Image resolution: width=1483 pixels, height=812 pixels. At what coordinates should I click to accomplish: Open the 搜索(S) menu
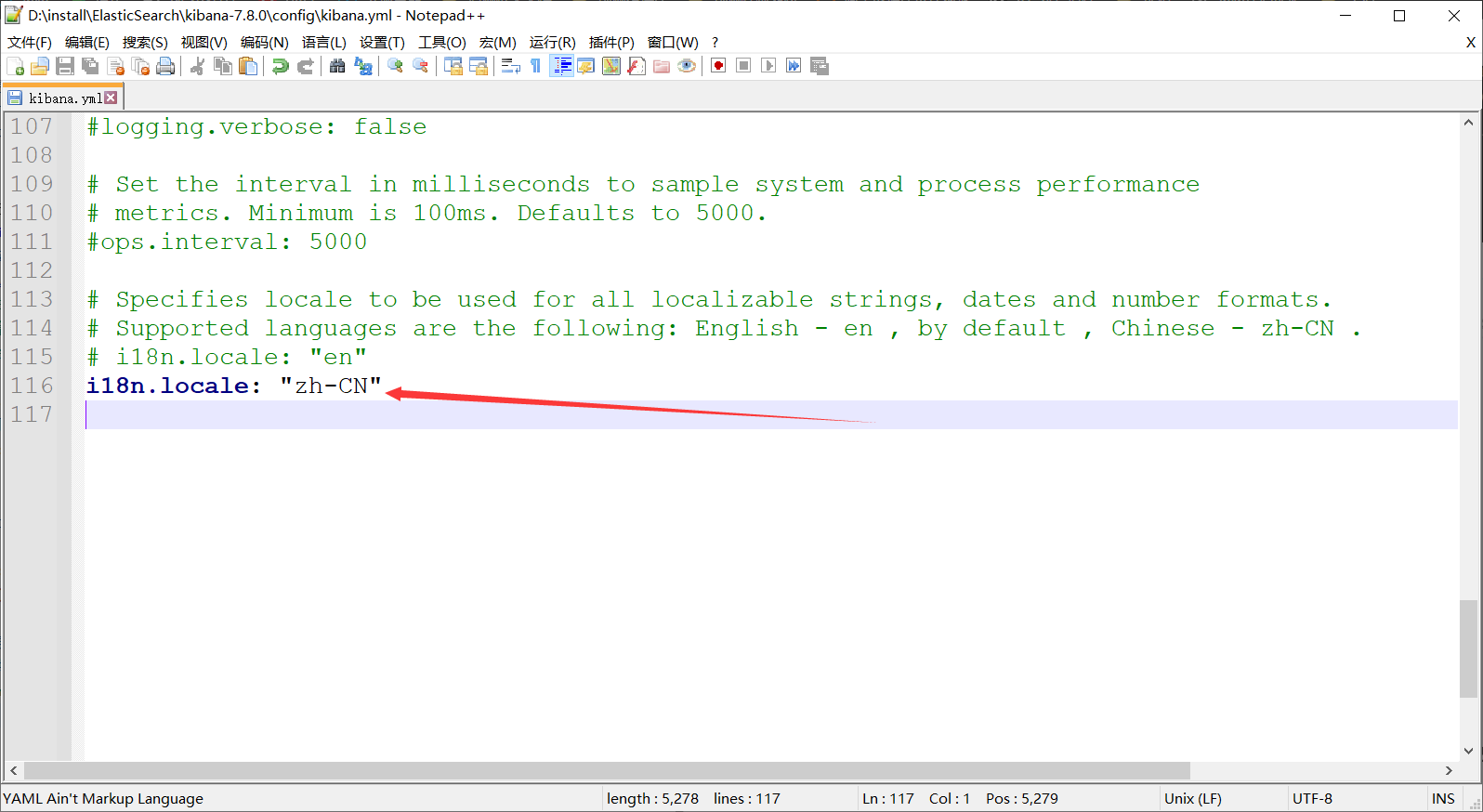point(145,43)
